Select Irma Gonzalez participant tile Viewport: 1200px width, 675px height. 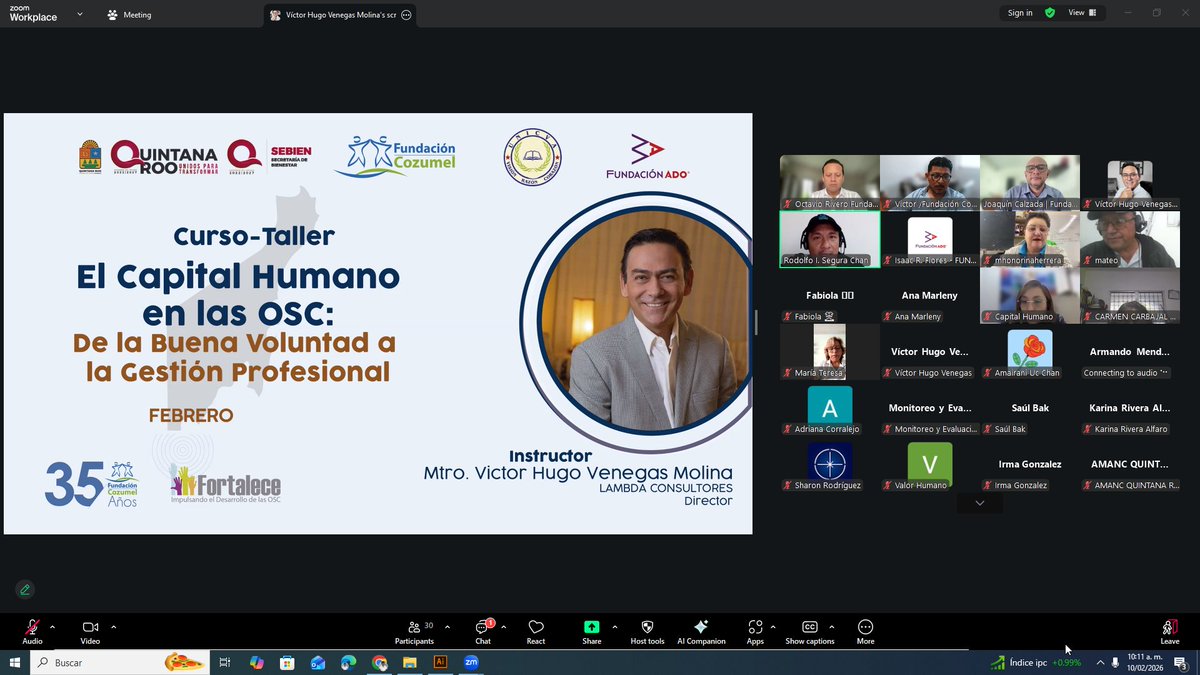pyautogui.click(x=1030, y=465)
